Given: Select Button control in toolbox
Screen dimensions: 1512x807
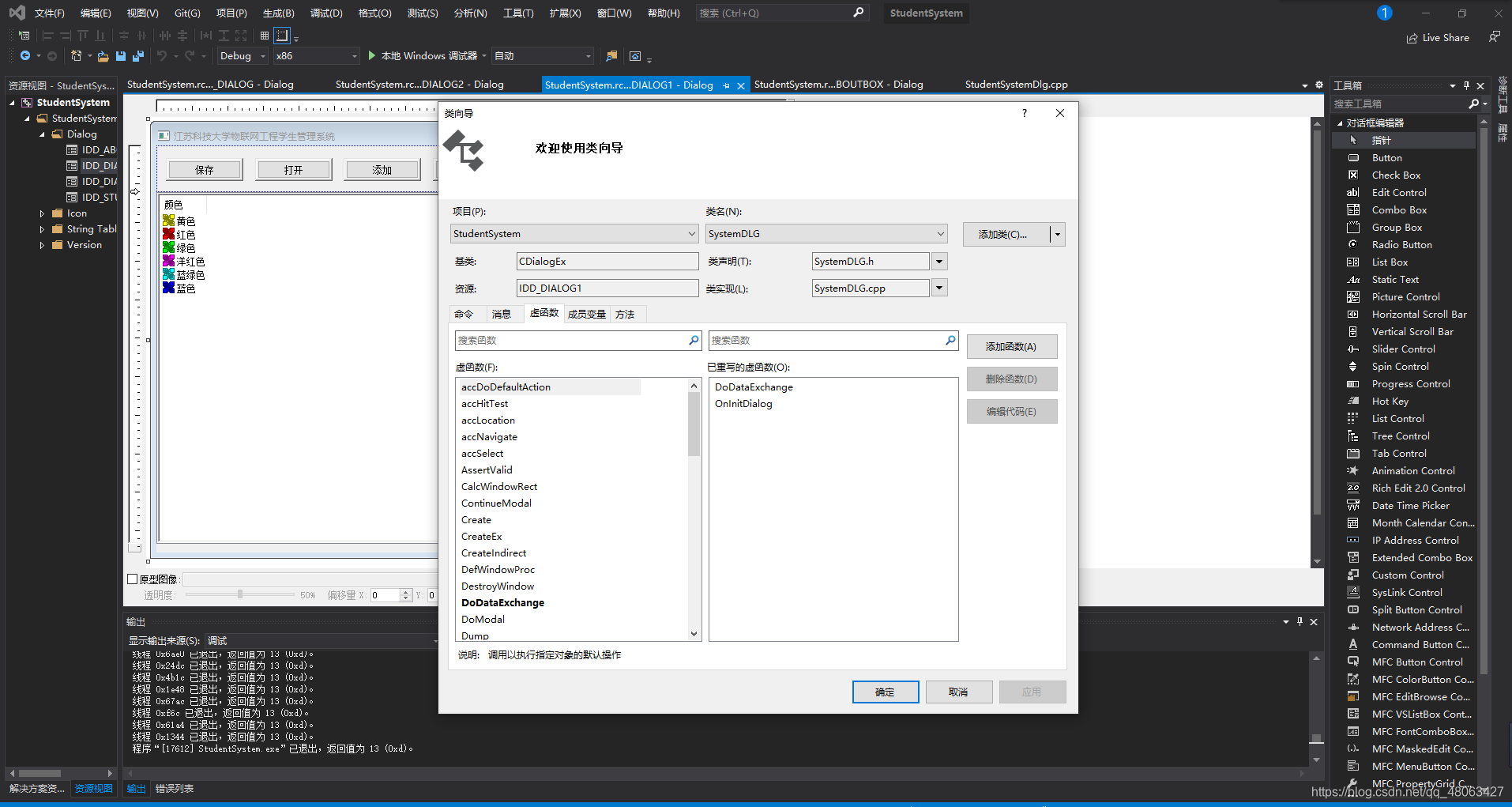Looking at the screenshot, I should point(1403,158).
